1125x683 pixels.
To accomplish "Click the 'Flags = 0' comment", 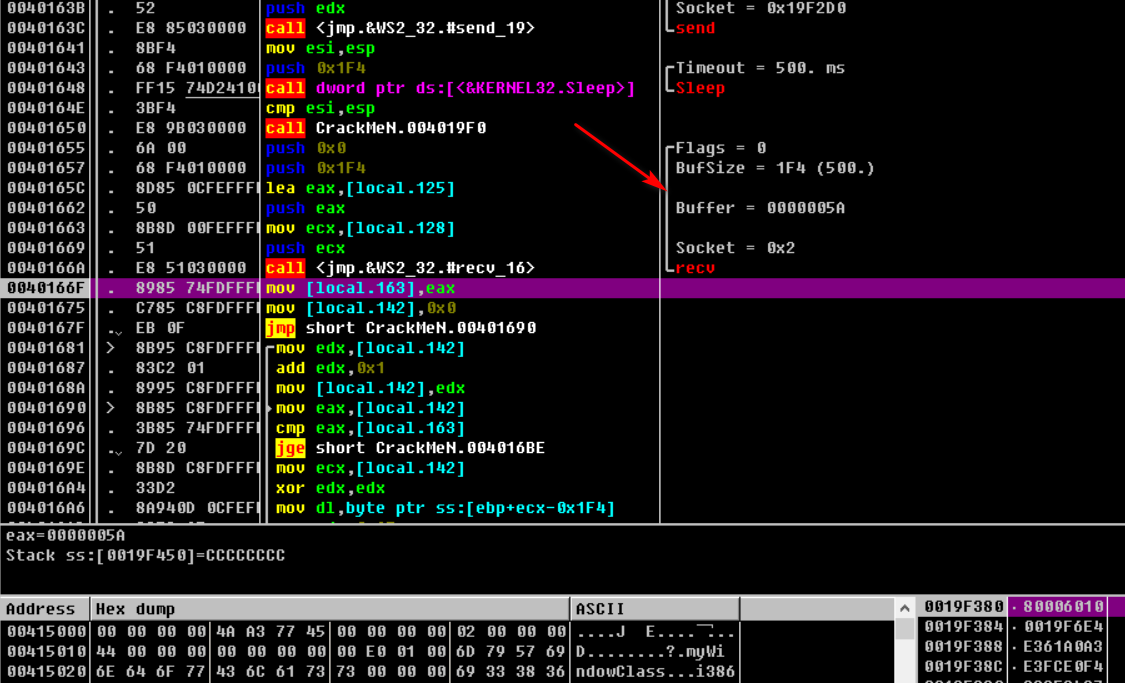I will (x=721, y=148).
